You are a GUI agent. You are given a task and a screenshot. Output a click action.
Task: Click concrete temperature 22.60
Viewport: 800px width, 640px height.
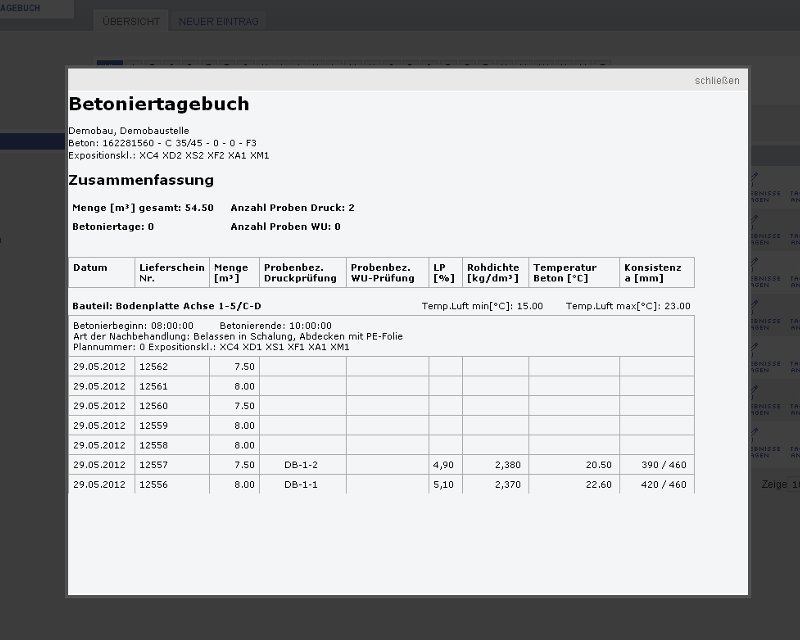[598, 484]
